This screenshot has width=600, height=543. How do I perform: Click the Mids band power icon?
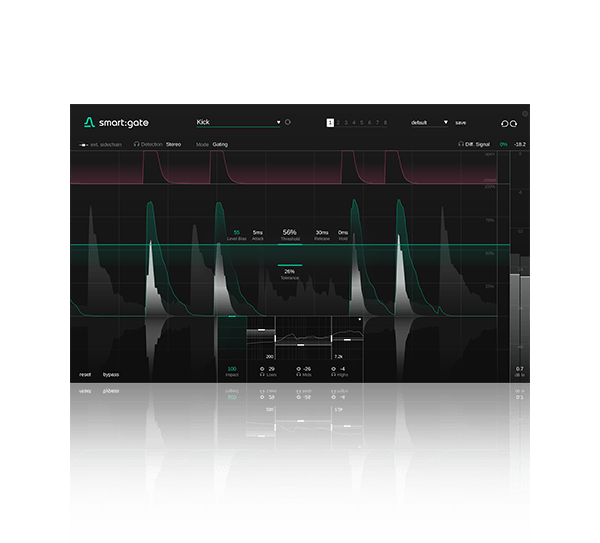point(298,369)
